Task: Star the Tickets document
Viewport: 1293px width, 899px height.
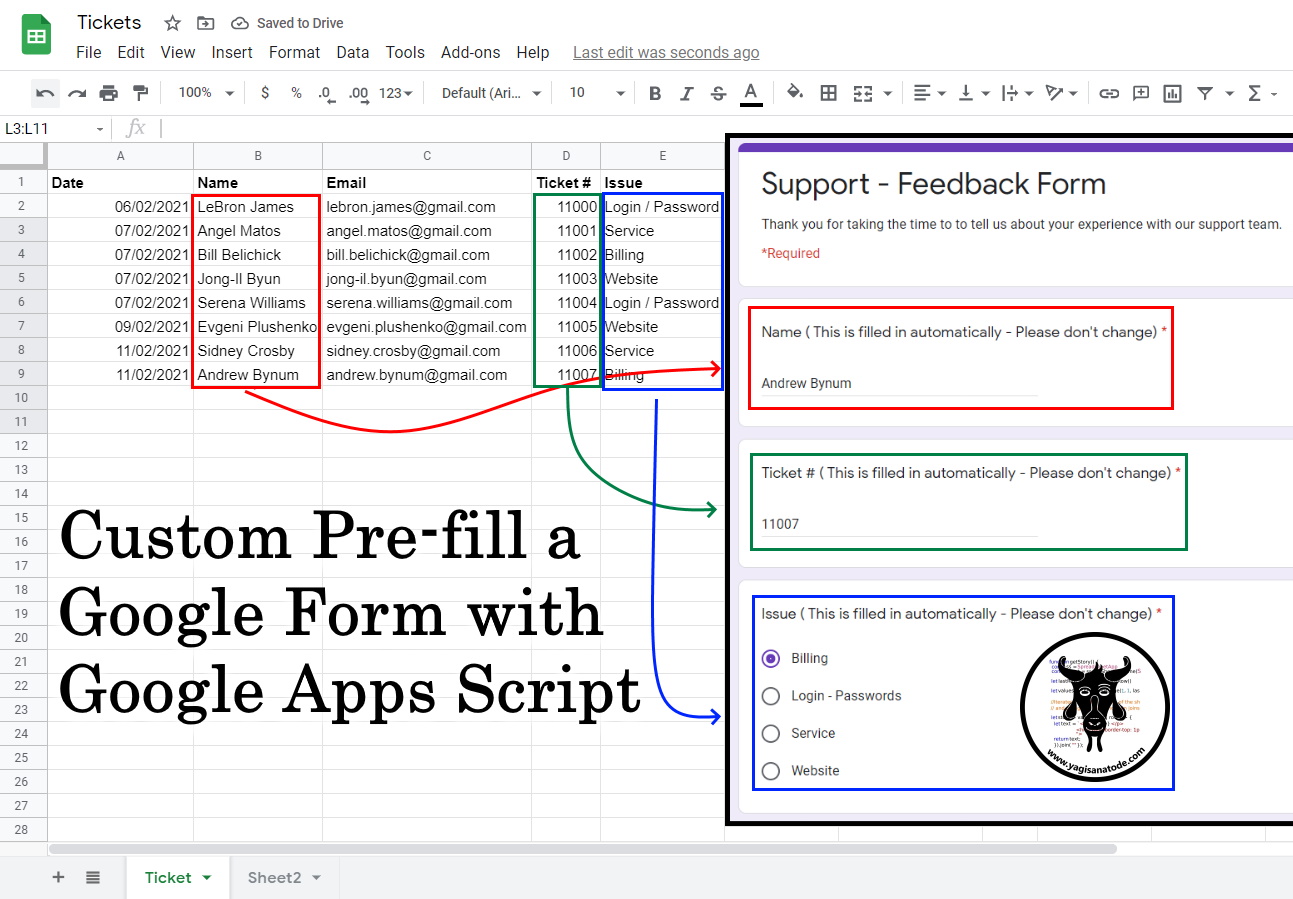Action: coord(172,23)
